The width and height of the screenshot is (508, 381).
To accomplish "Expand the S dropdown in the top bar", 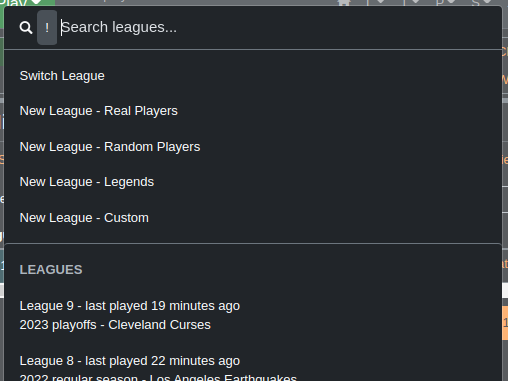I will (481, 3).
